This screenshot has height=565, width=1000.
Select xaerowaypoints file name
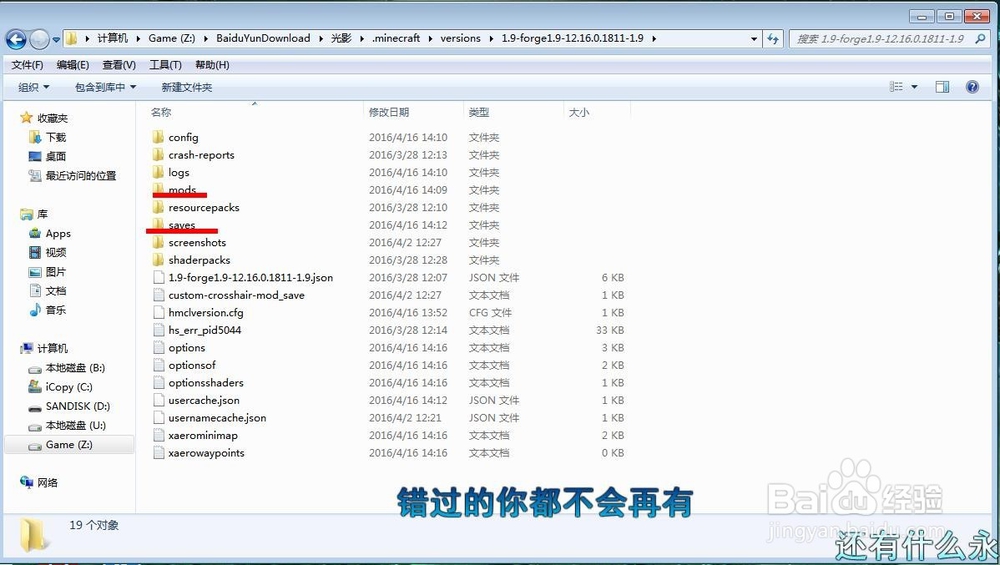207,453
